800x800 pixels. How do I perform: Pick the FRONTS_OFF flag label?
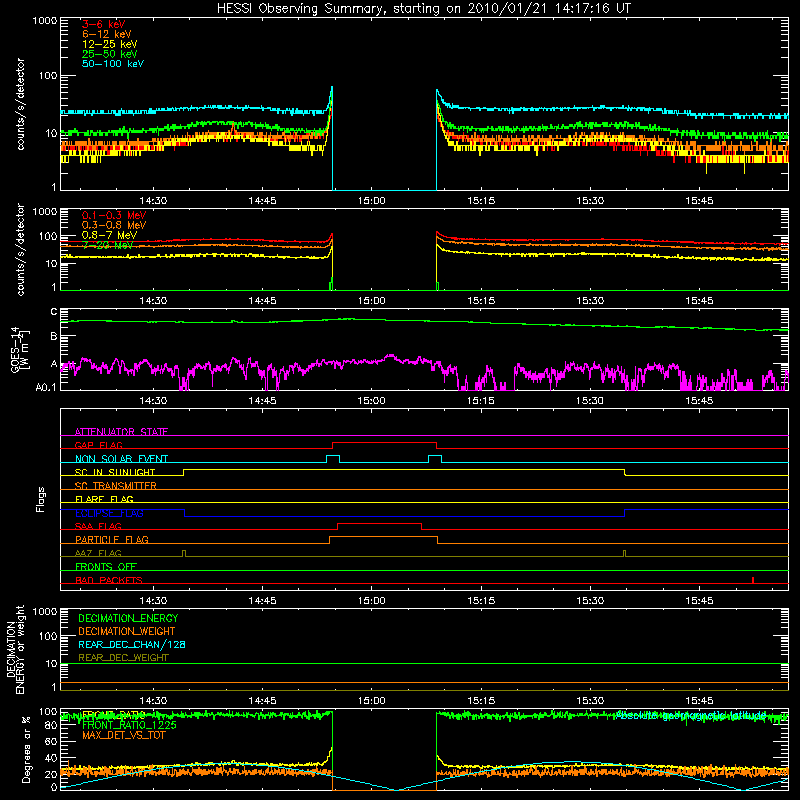point(106,566)
